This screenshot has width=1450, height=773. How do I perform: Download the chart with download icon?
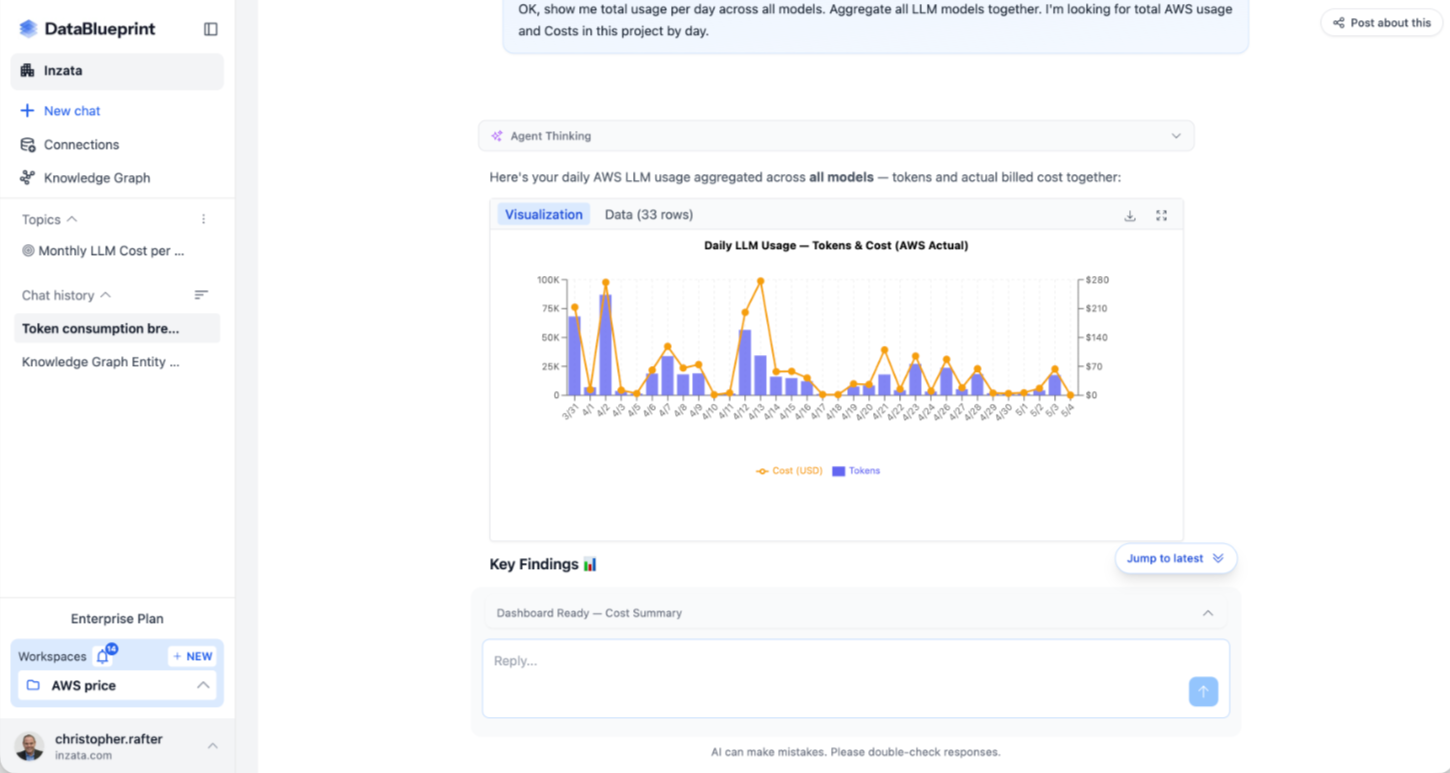(x=1130, y=215)
